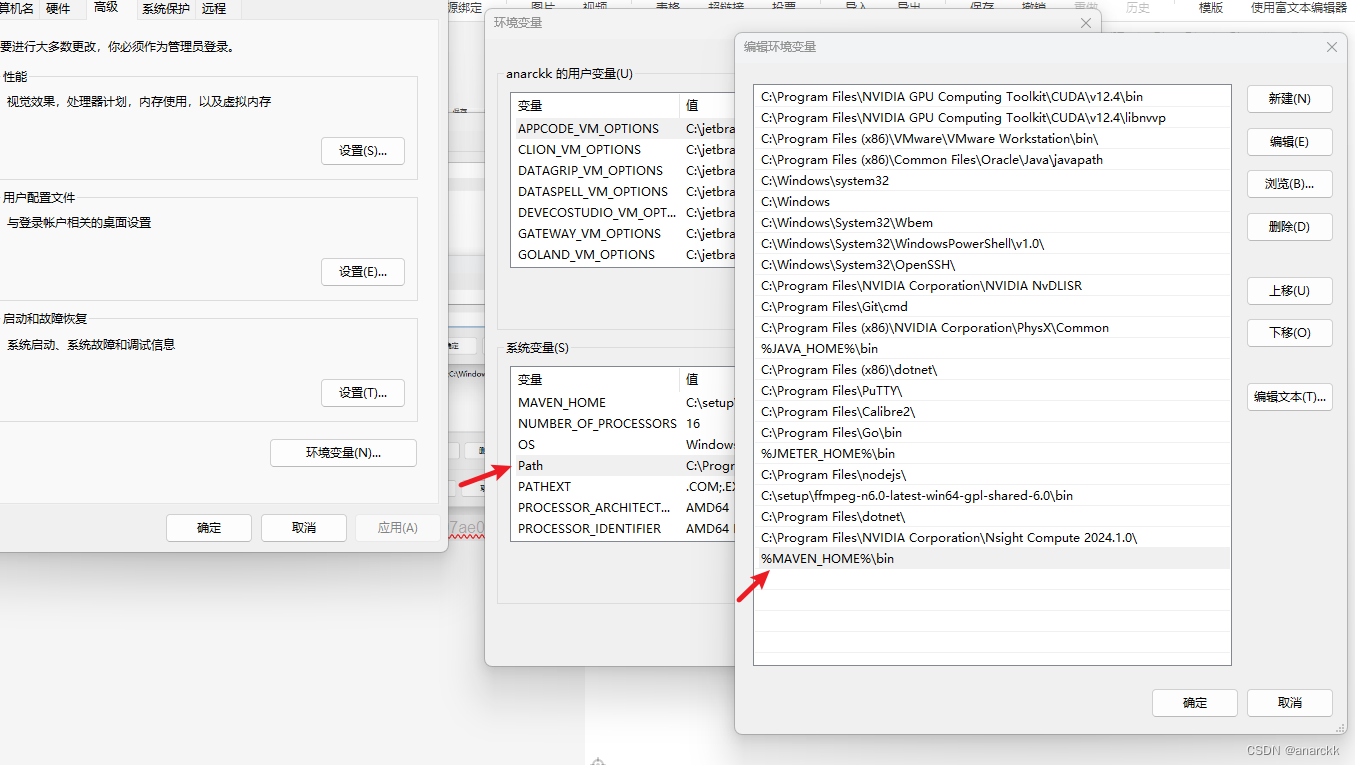Open 用户配置文件 settings with 设置(E)...

click(x=363, y=272)
